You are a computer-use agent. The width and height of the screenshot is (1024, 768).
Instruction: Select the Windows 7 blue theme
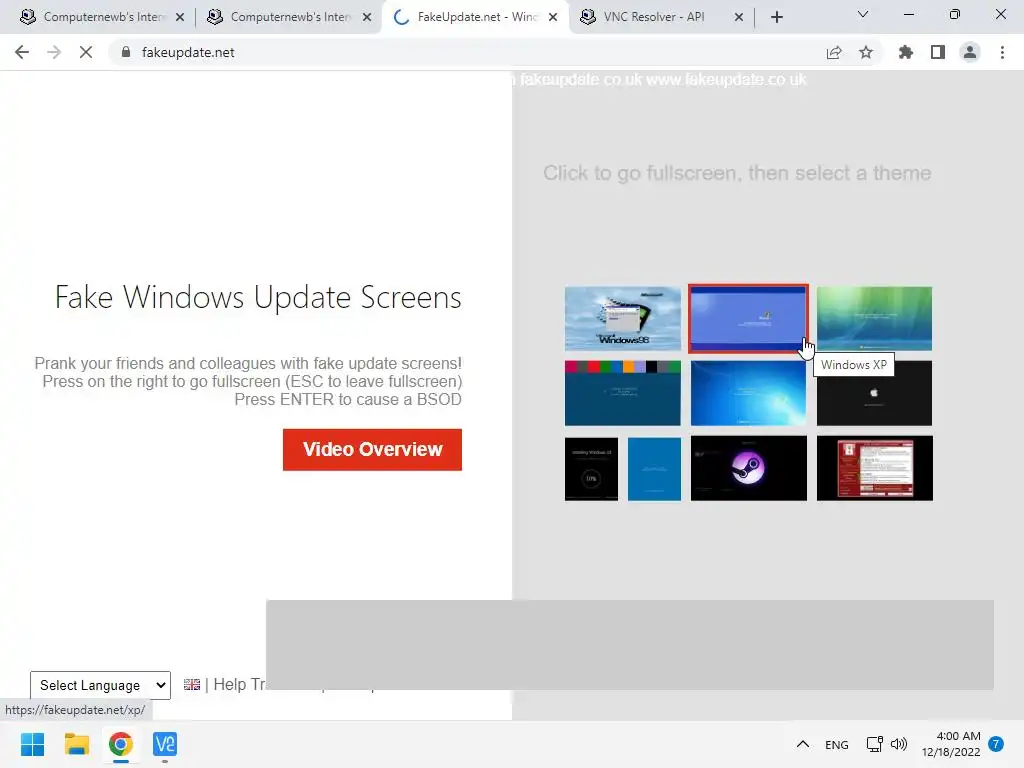click(x=748, y=393)
